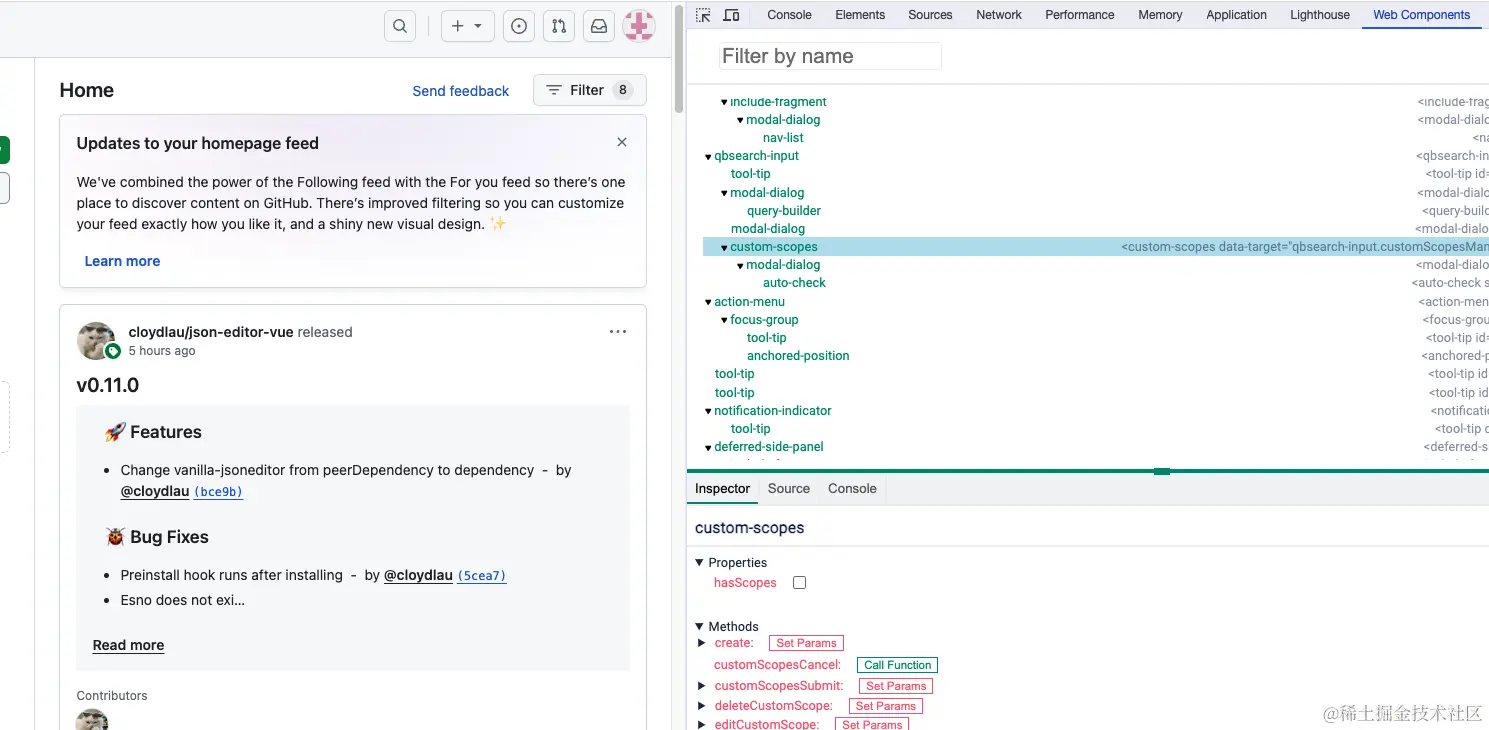Expand the create method arrow
Viewport: 1489px width, 730px height.
coord(702,643)
